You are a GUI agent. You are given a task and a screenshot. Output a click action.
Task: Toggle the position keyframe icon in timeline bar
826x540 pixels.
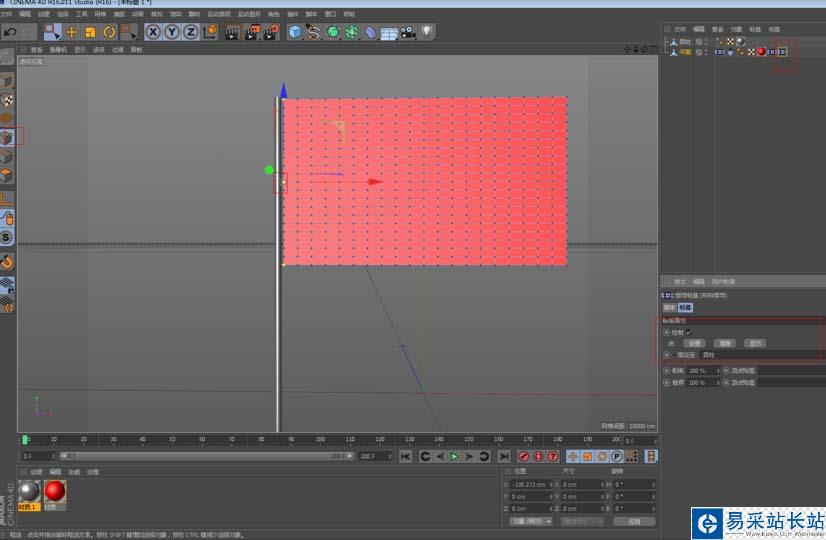pos(573,457)
